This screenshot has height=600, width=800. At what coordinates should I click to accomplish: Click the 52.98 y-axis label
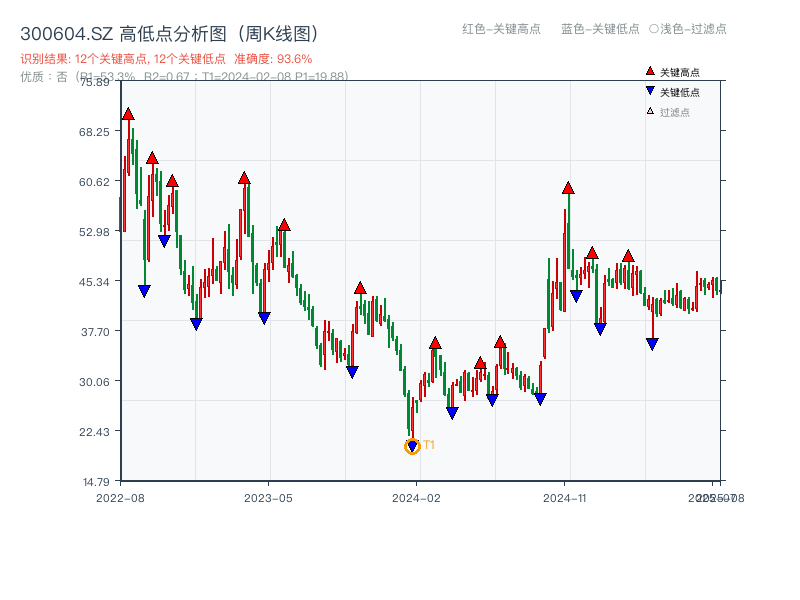pyautogui.click(x=94, y=232)
